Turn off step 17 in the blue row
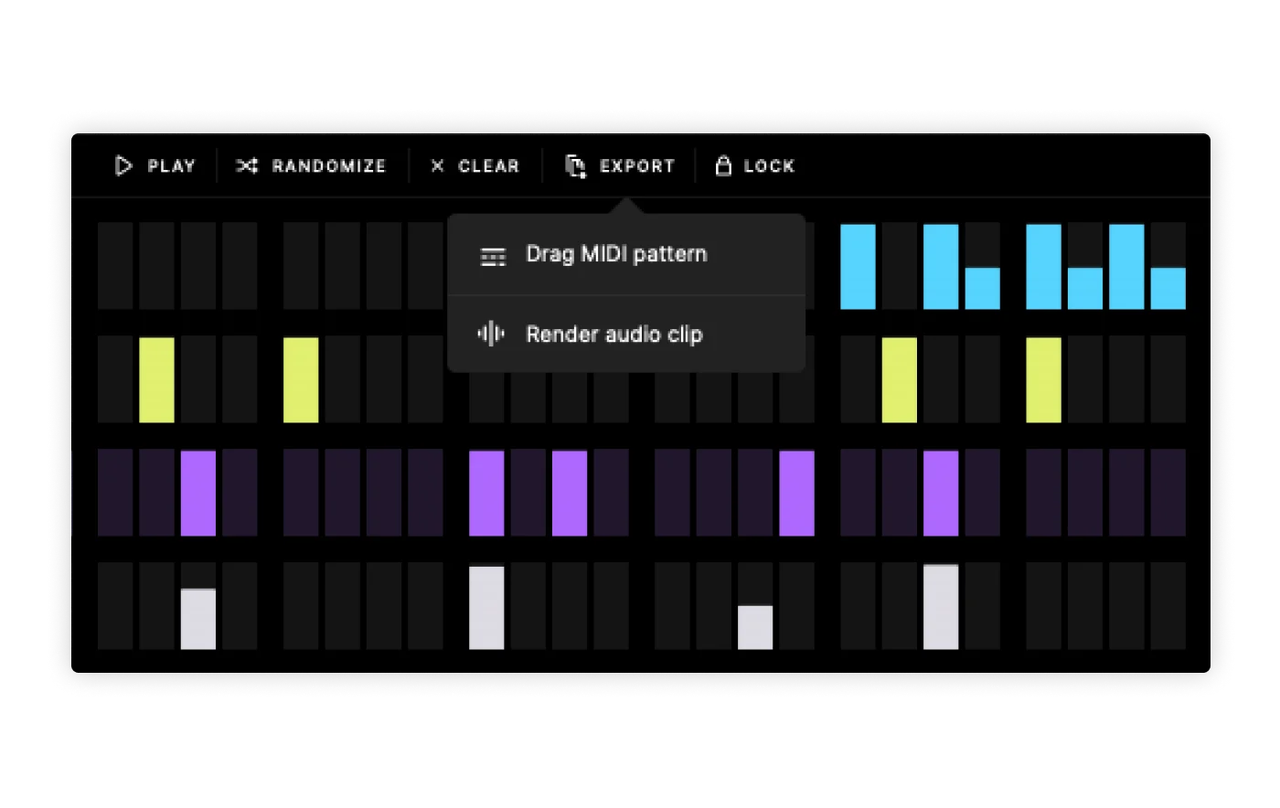1280x808 pixels. (858, 266)
